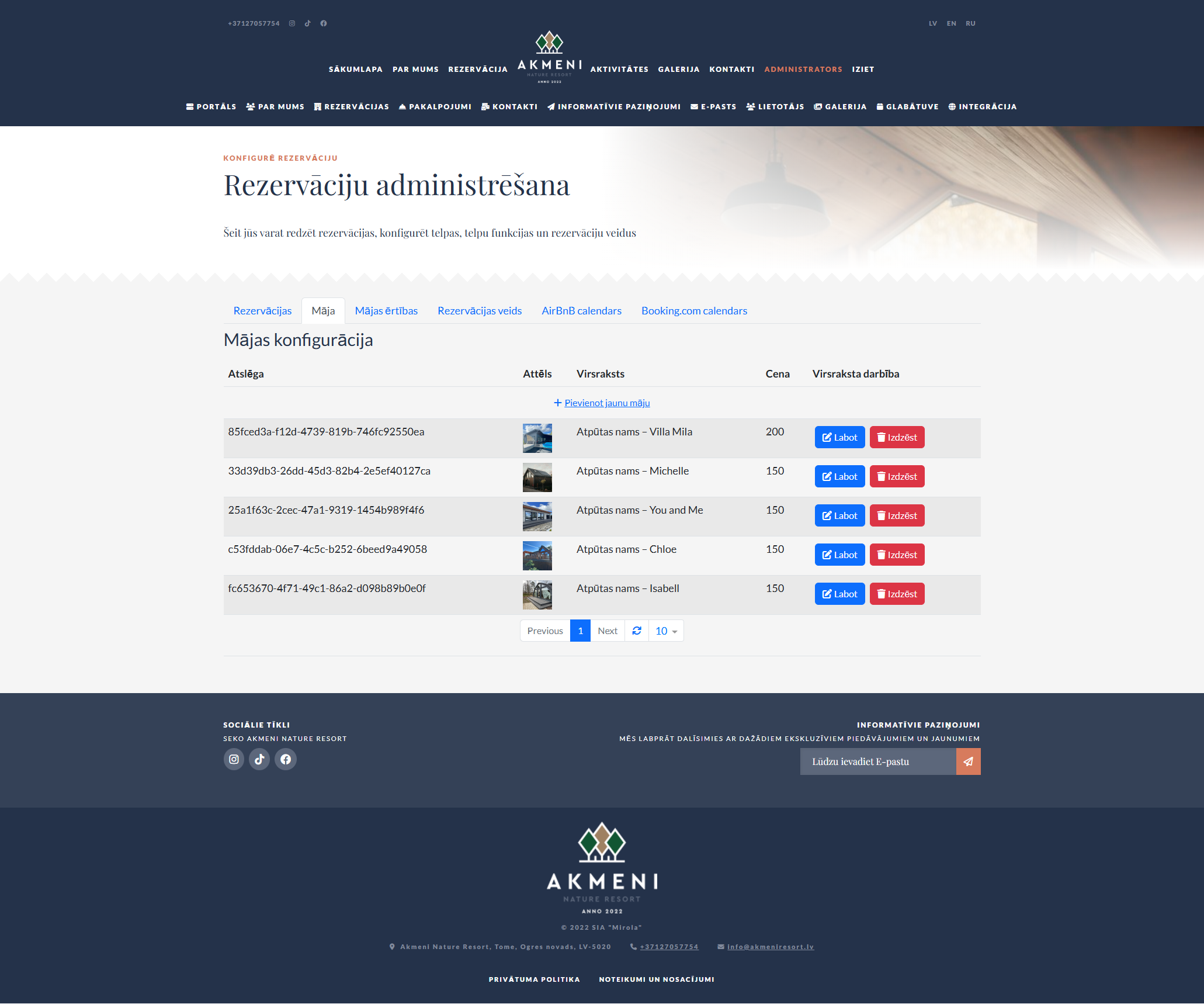
Task: Switch to the Rezervācijas tab
Action: pos(262,311)
